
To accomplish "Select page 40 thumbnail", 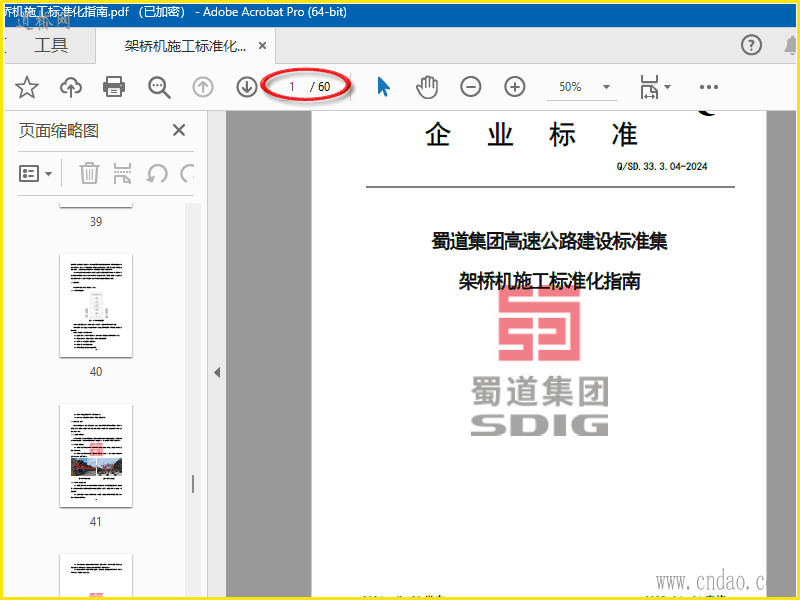I will coord(96,306).
